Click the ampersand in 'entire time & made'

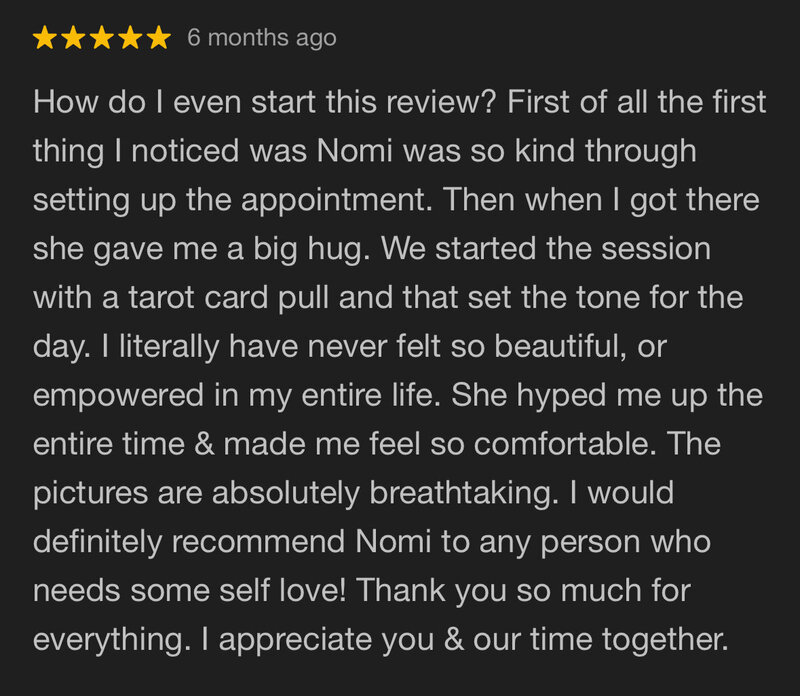point(204,444)
